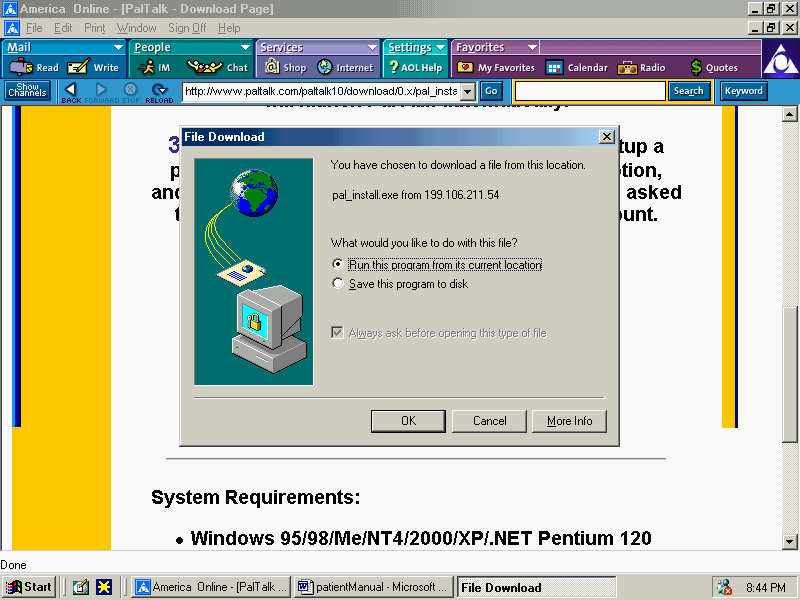
Task: Open the File menu
Action: click(34, 28)
